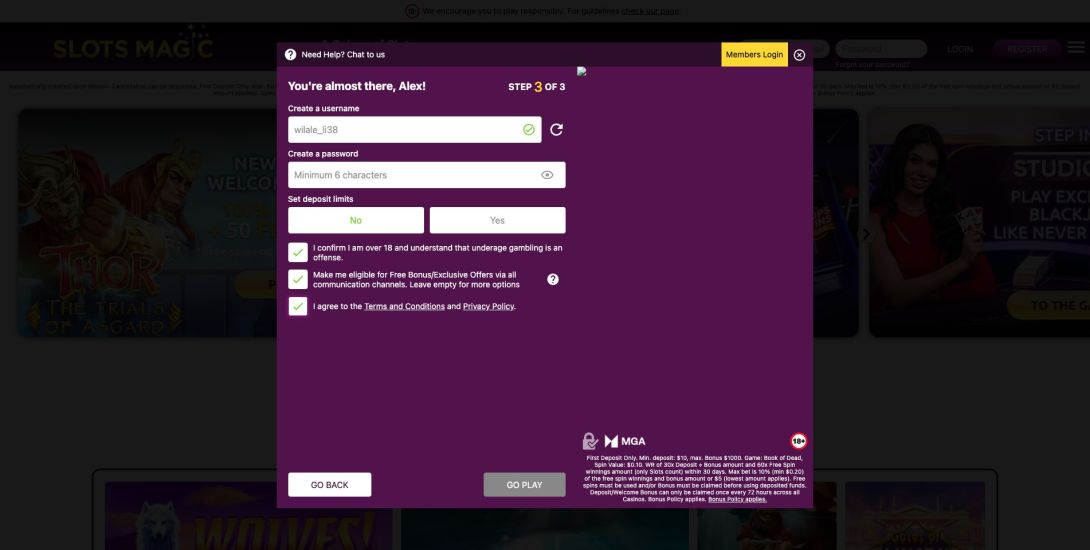Click STEP 3 OF 3 indicator text
This screenshot has height=550, width=1090.
pos(537,87)
